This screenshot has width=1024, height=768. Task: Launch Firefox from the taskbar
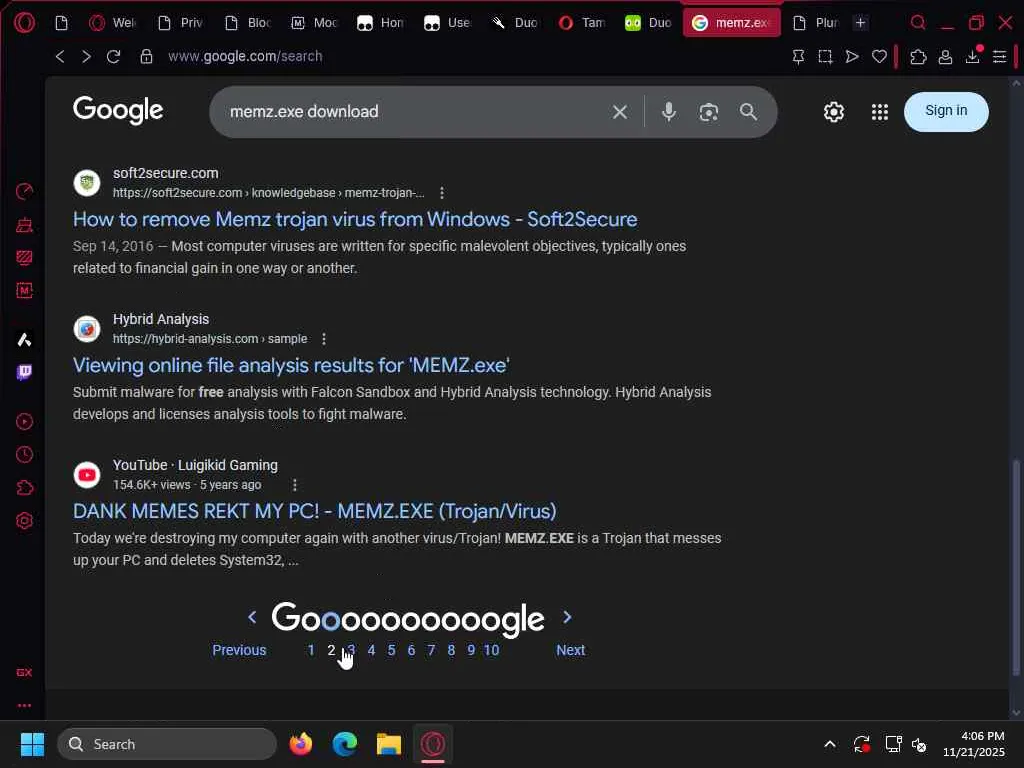pyautogui.click(x=300, y=744)
